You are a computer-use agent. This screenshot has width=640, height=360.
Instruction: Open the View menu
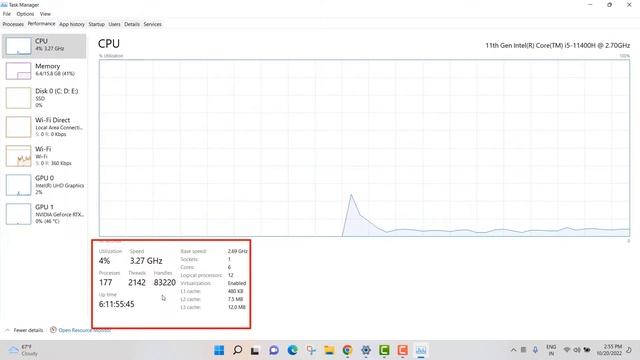pos(45,14)
